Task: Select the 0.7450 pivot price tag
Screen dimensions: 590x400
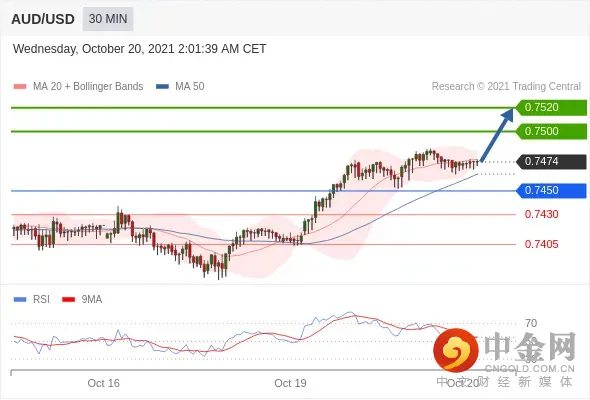Action: 551,190
